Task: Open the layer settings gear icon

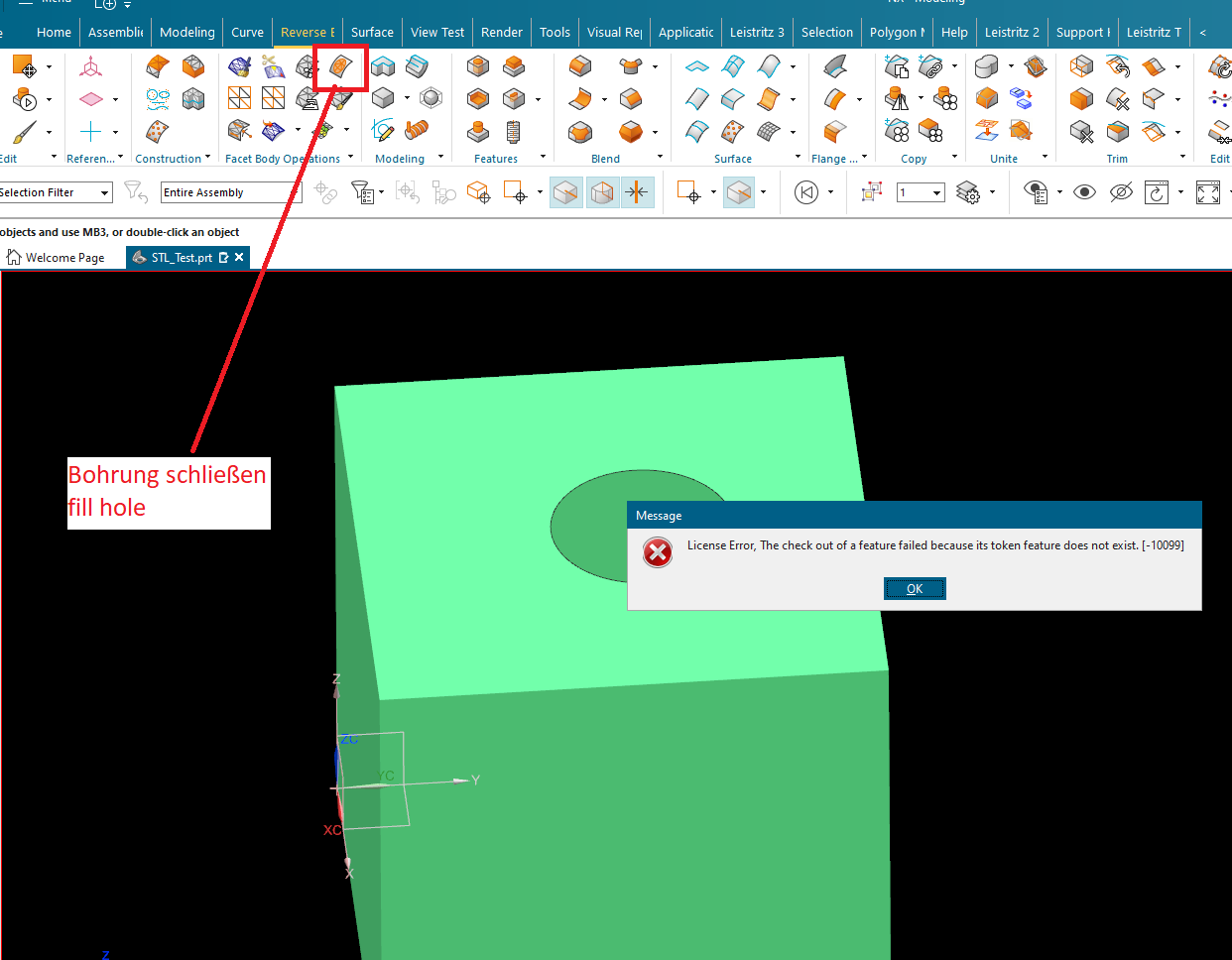Action: 968,192
